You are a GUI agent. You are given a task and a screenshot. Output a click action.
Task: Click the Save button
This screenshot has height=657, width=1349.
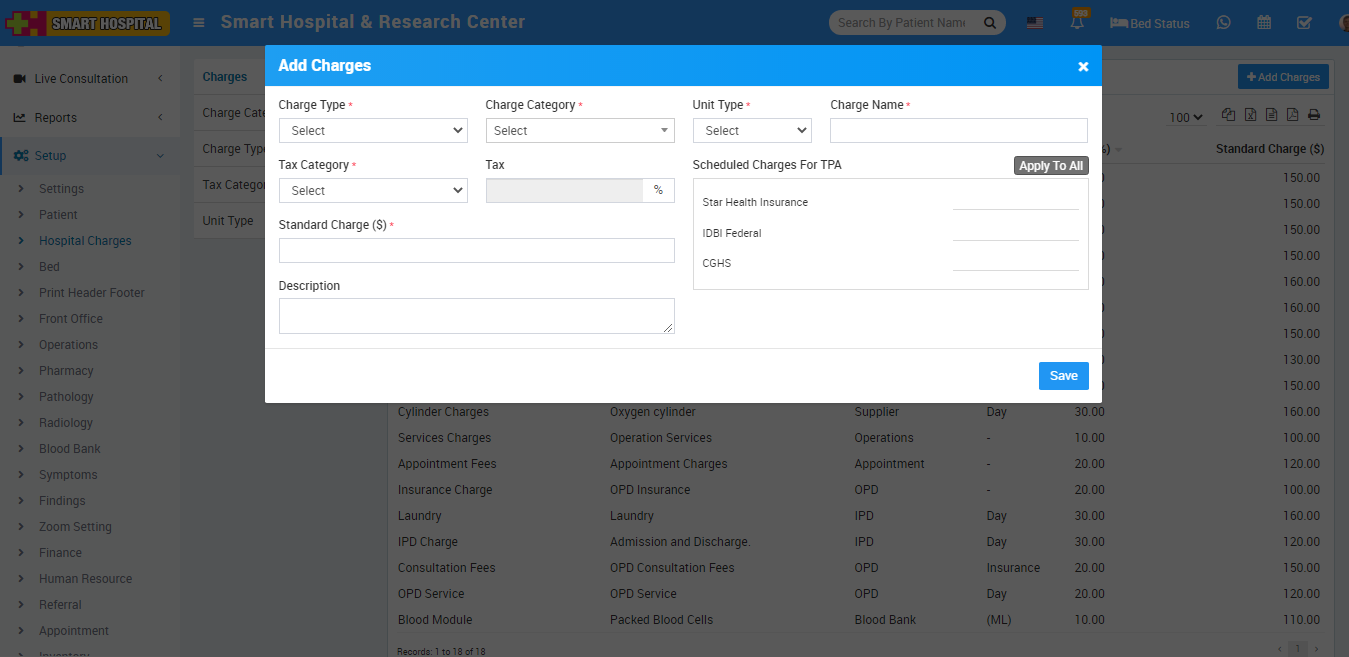click(x=1063, y=376)
